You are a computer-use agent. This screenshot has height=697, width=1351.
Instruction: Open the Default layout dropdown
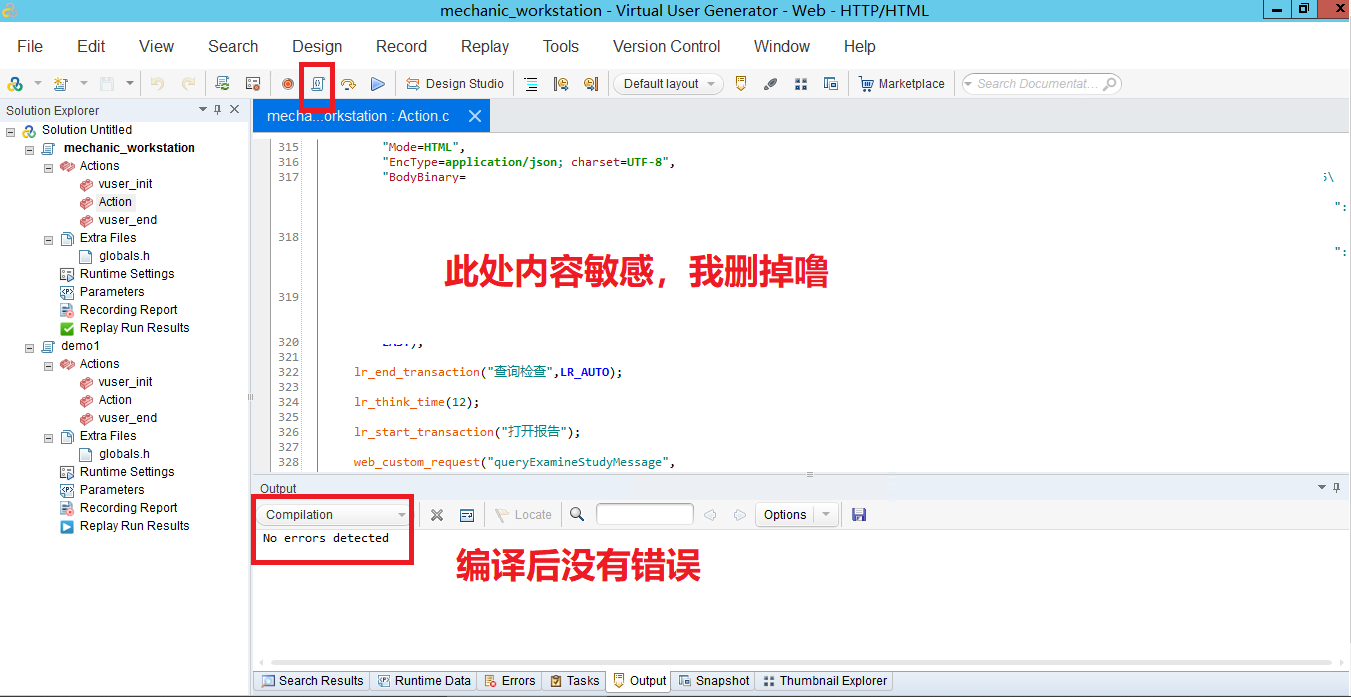[x=668, y=84]
